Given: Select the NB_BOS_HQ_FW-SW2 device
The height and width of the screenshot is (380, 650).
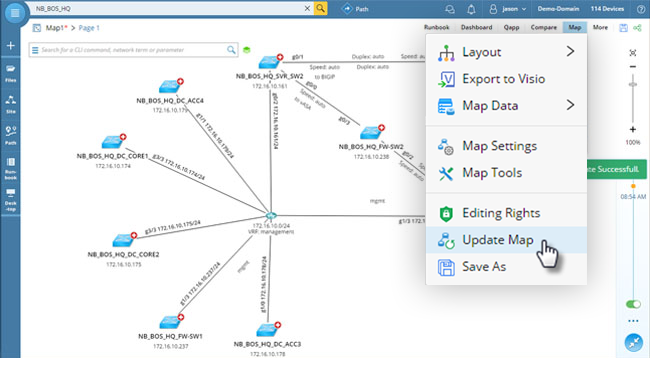Looking at the screenshot, I should [x=371, y=132].
